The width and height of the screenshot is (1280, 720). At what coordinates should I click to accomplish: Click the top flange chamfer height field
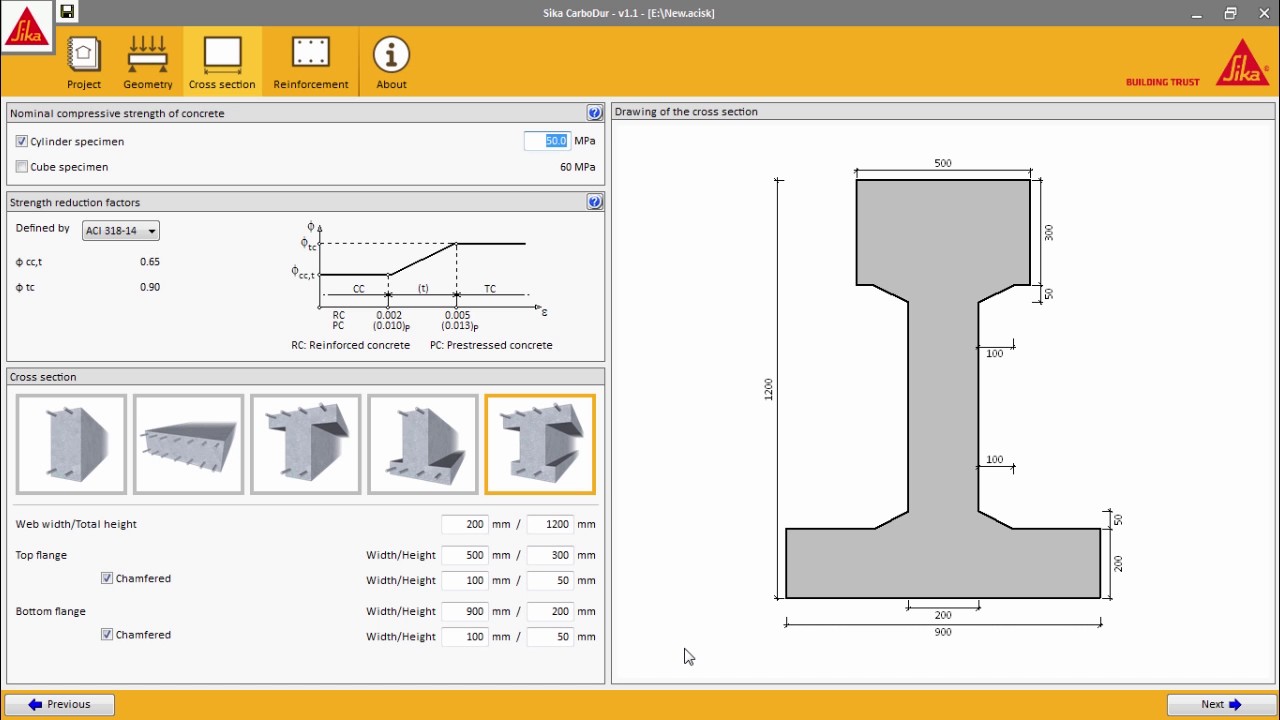(x=549, y=580)
